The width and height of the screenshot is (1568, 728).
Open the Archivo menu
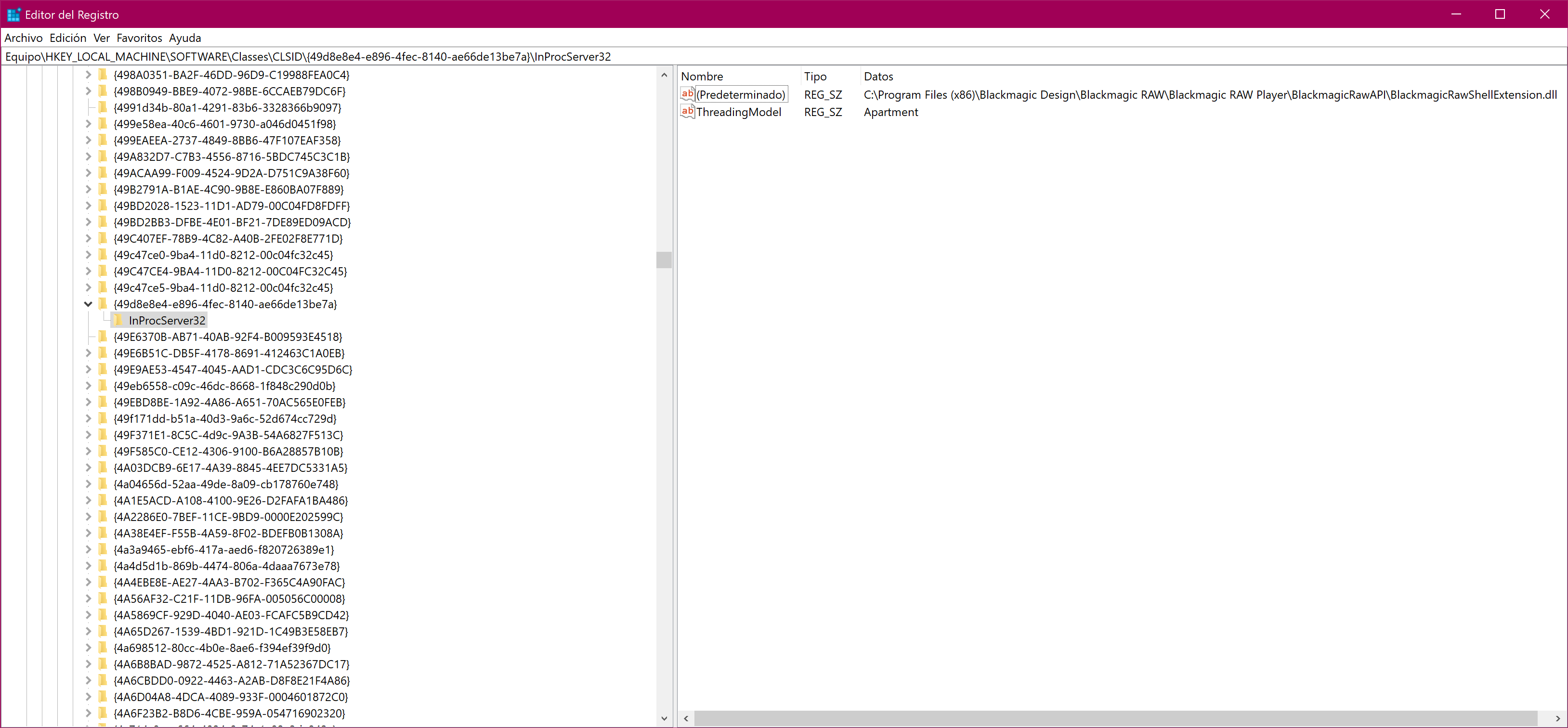(x=23, y=38)
